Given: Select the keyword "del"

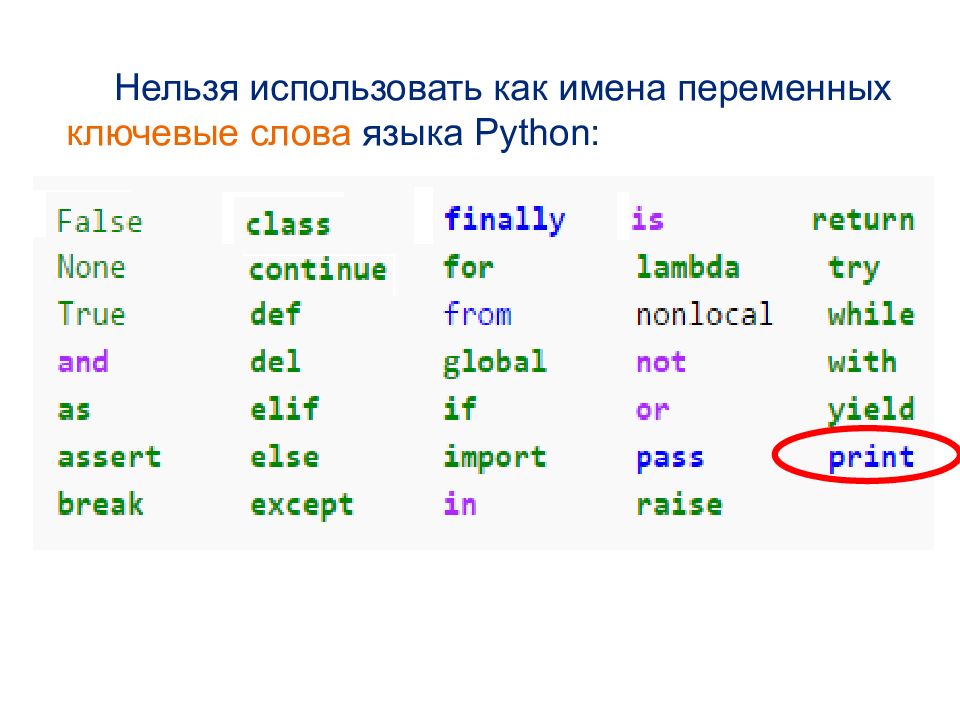Looking at the screenshot, I should click(275, 361).
